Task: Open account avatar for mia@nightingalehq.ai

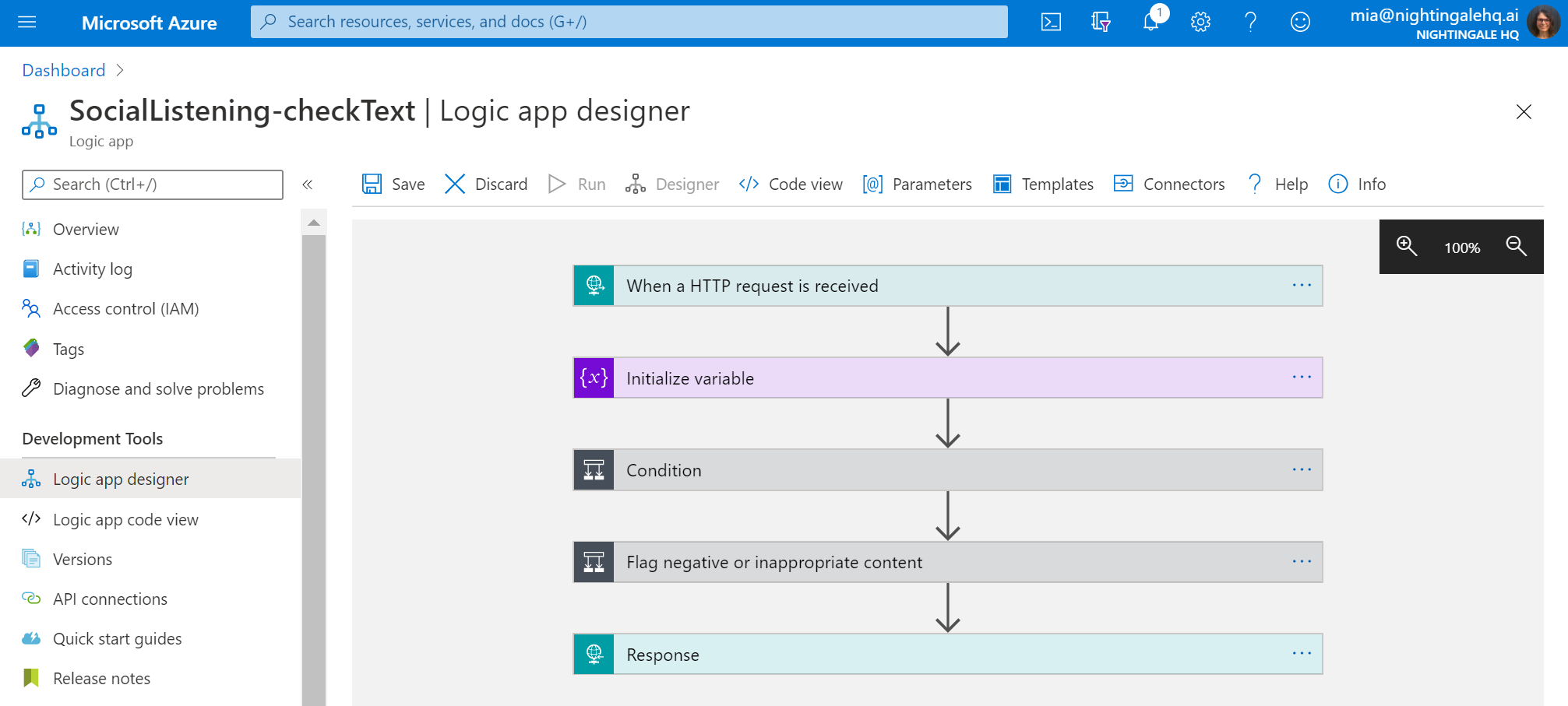Action: tap(1542, 22)
